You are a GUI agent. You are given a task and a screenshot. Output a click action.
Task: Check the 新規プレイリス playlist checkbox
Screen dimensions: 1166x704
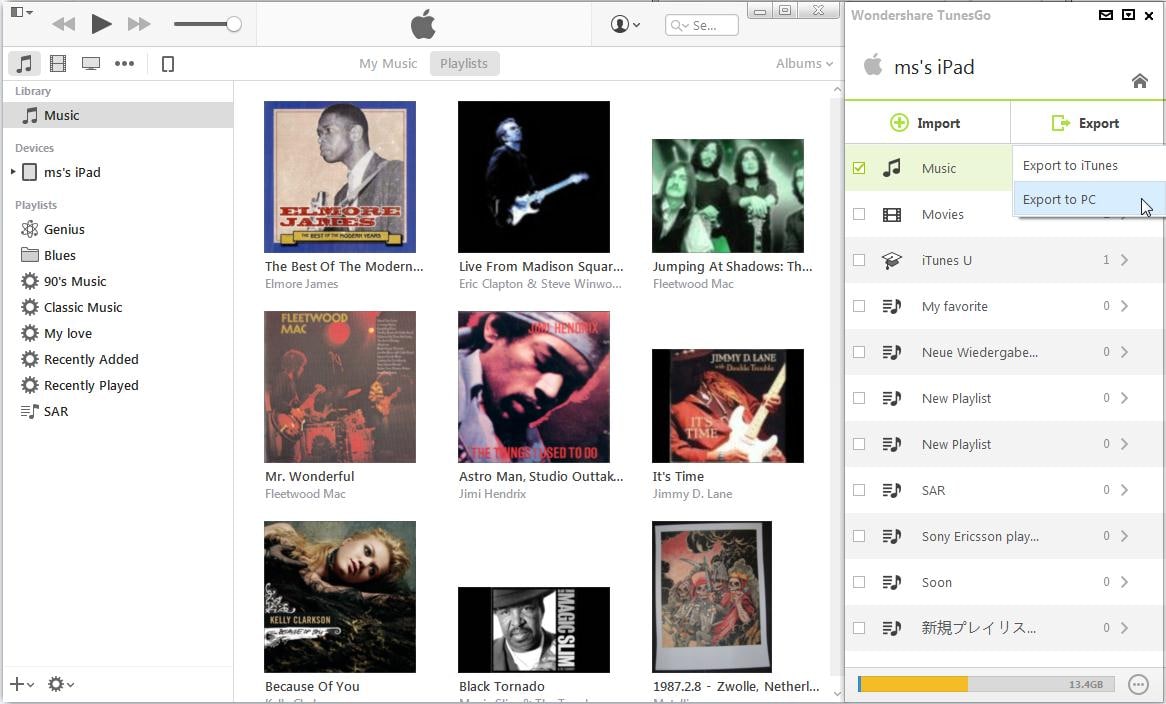pos(859,628)
